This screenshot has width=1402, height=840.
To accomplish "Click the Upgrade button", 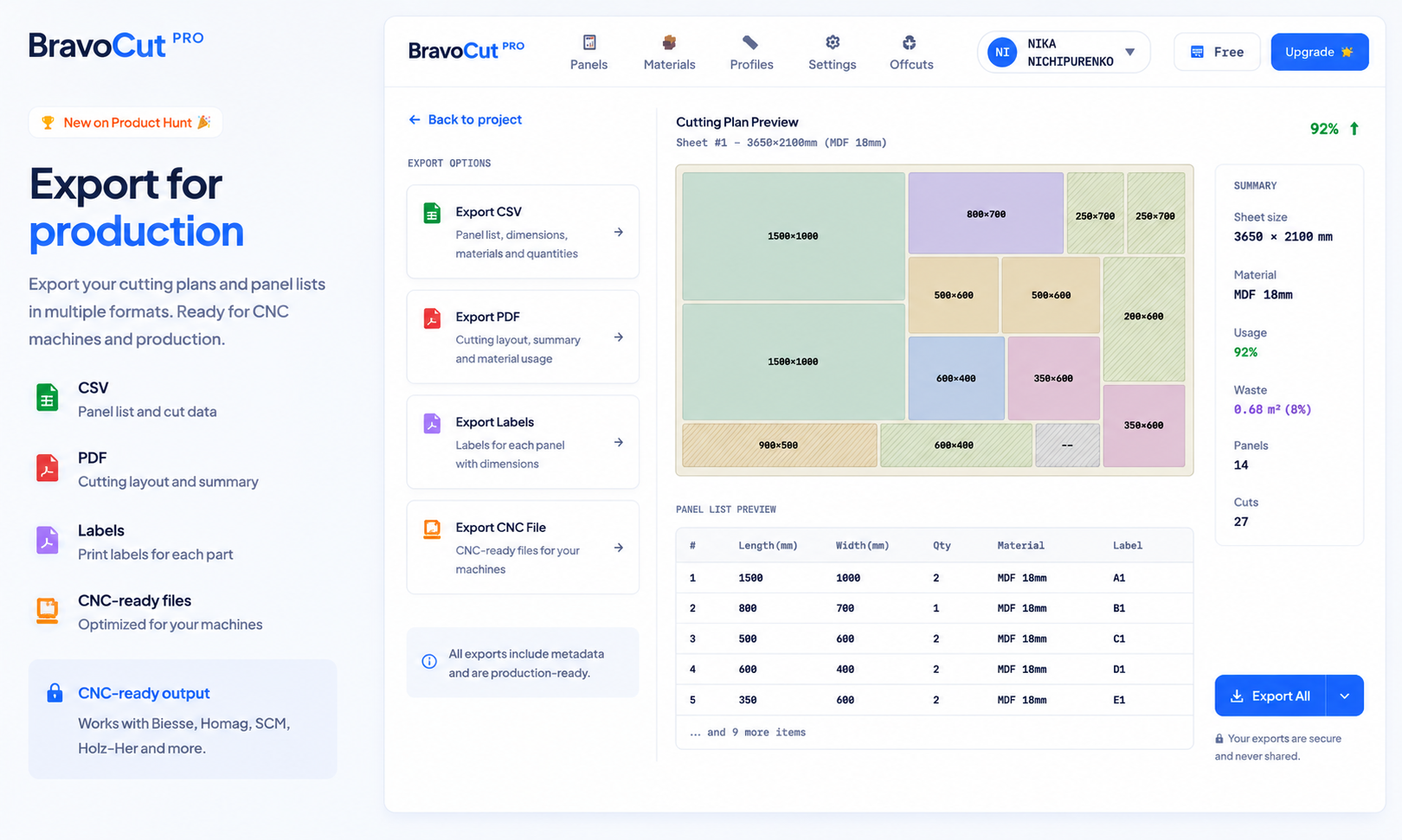I will [x=1319, y=52].
